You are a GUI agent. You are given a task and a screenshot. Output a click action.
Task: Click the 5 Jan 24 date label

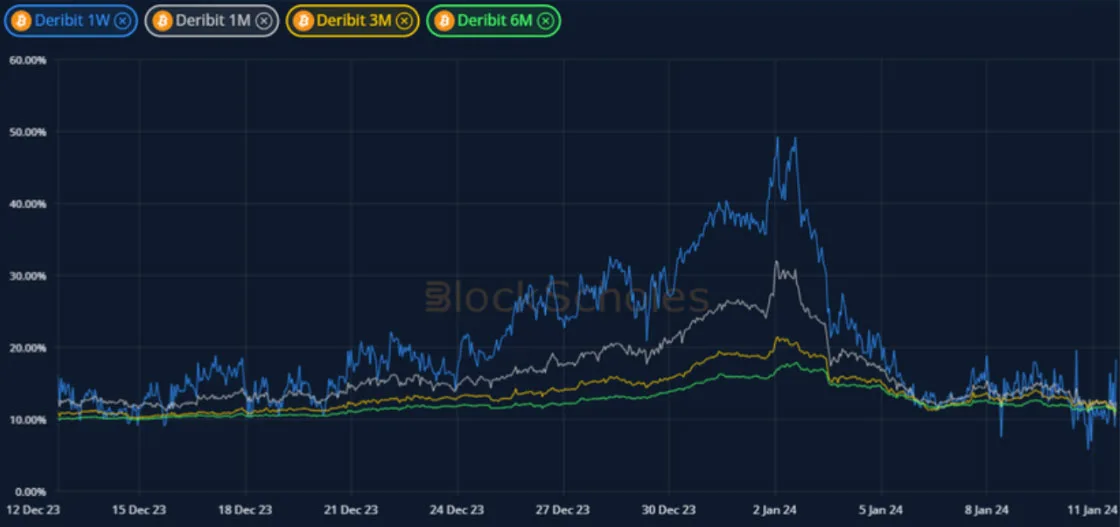pos(881,510)
